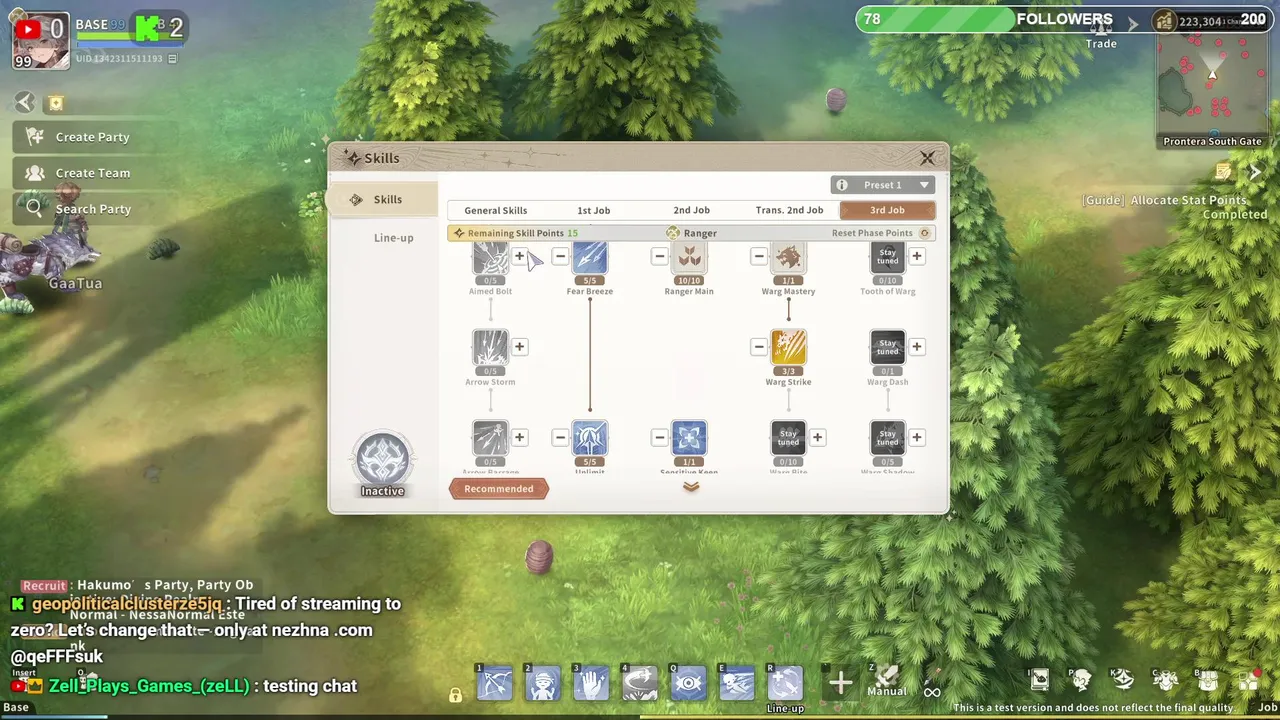Toggle the hotbar lock icon

(x=455, y=695)
